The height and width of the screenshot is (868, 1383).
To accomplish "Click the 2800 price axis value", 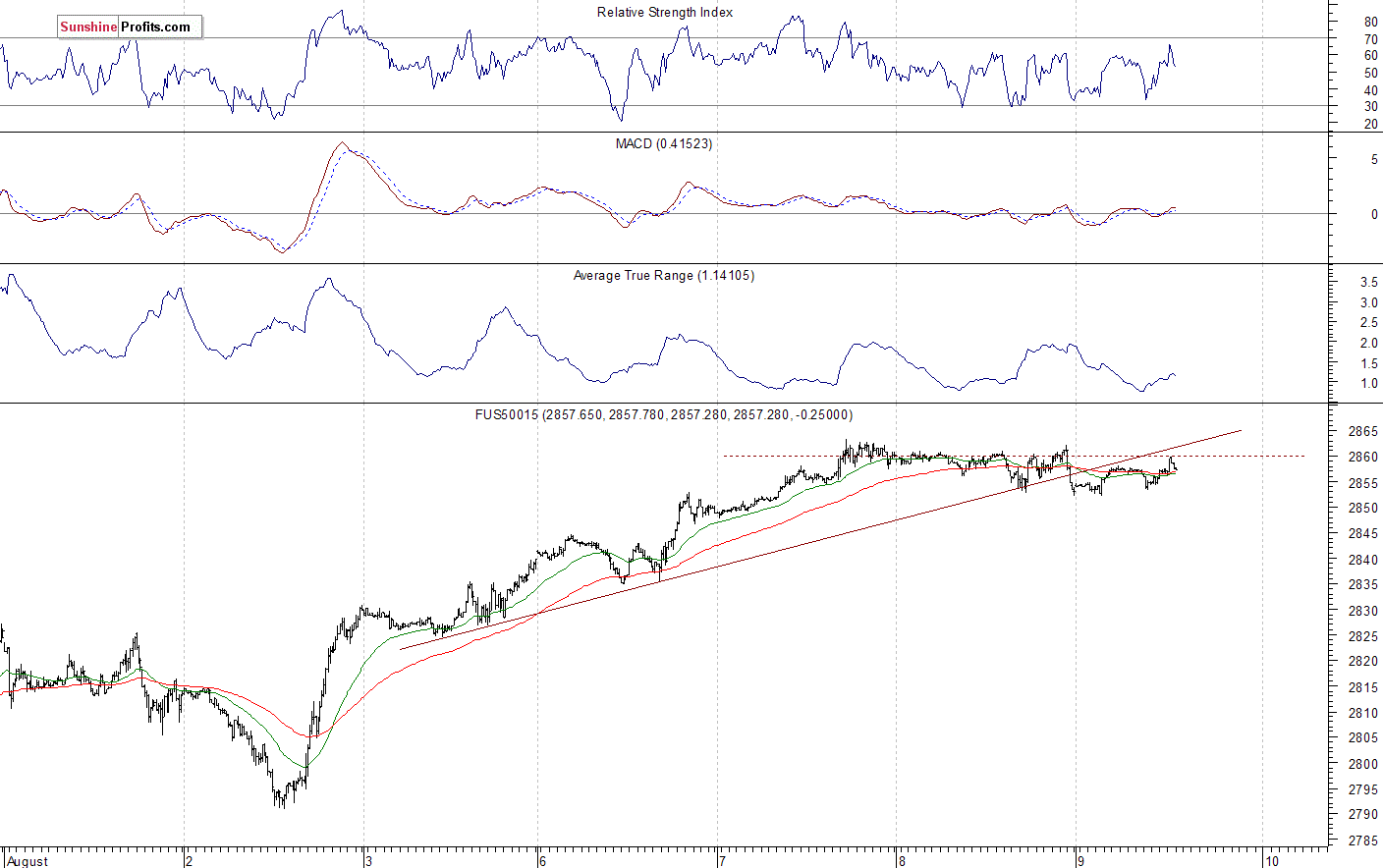I will pyautogui.click(x=1362, y=764).
